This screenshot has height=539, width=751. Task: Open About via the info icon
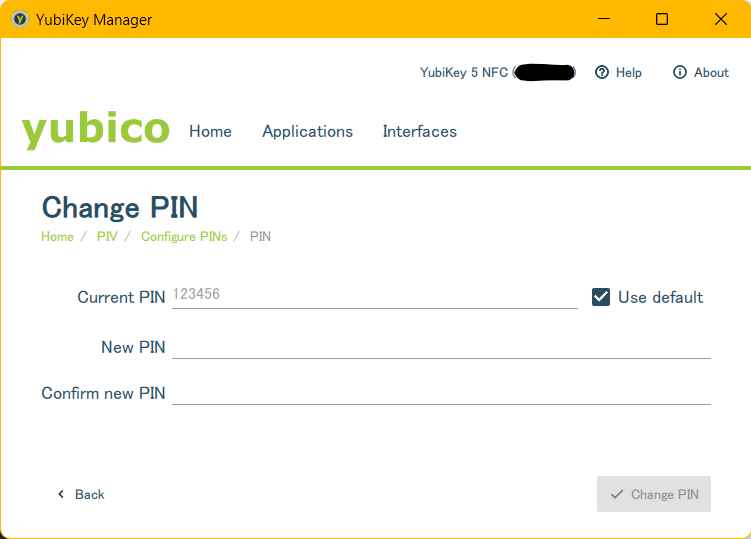pyautogui.click(x=680, y=72)
